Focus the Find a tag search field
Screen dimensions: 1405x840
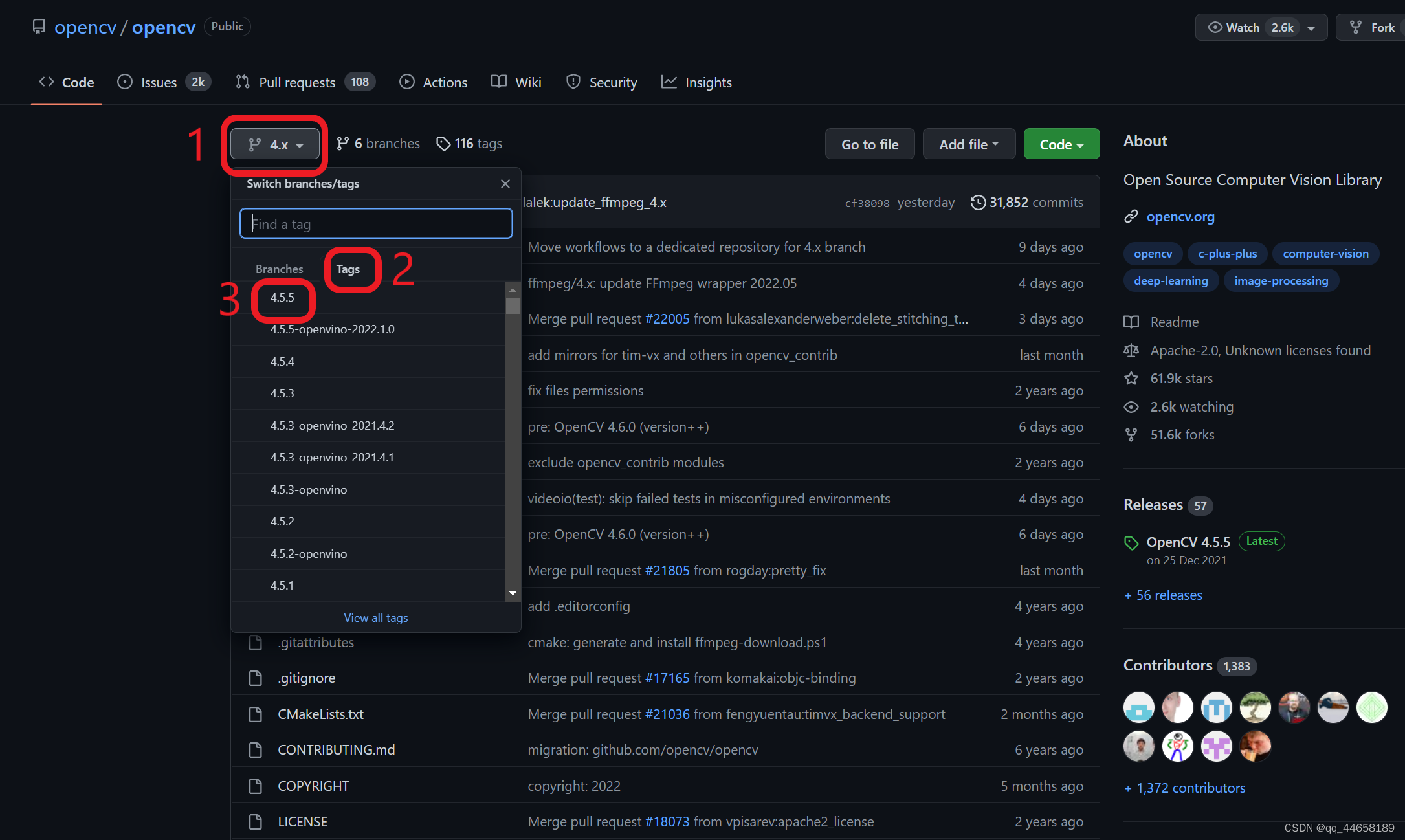376,224
